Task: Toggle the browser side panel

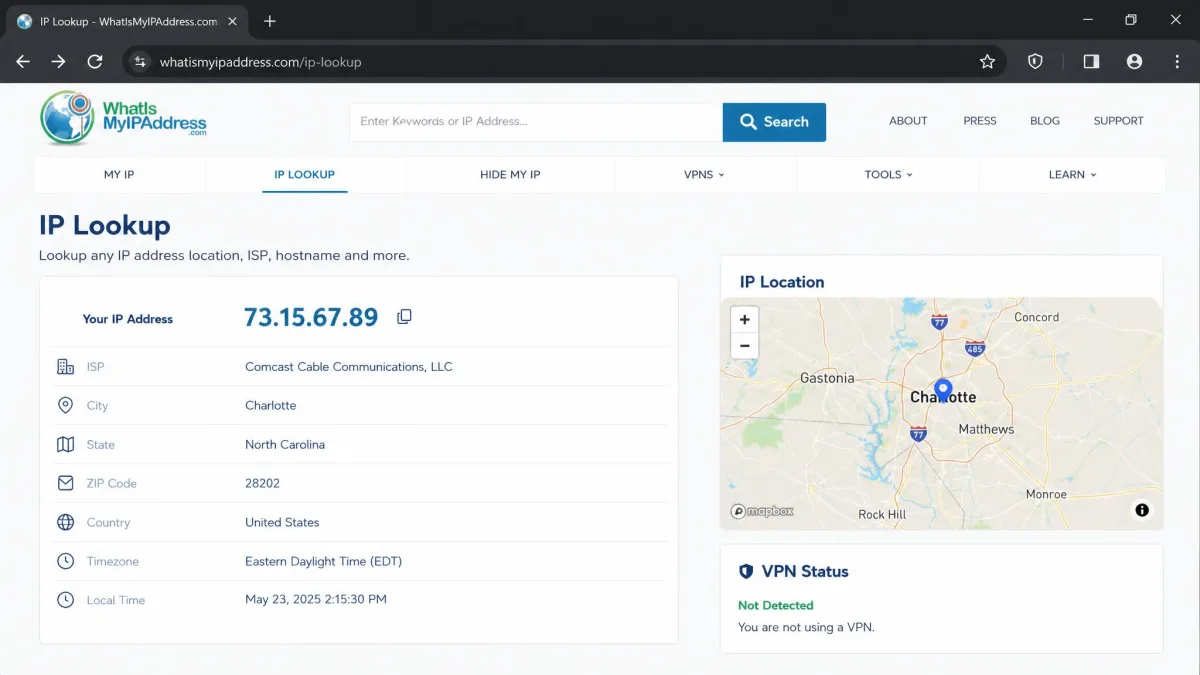Action: tap(1091, 62)
